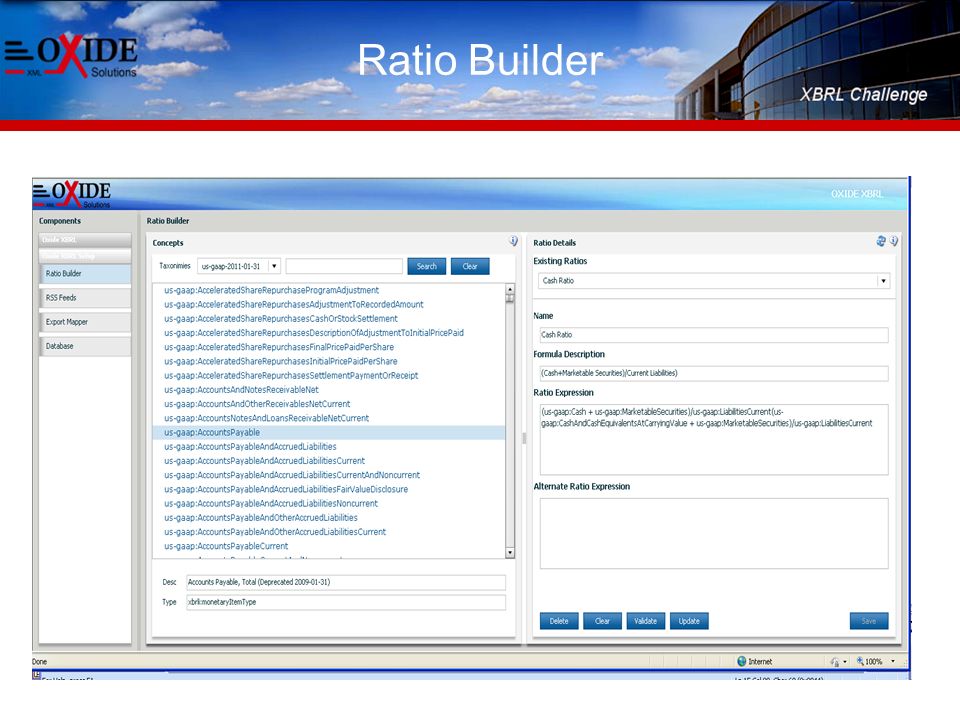
Task: Focus the concept search text field
Action: click(x=344, y=266)
